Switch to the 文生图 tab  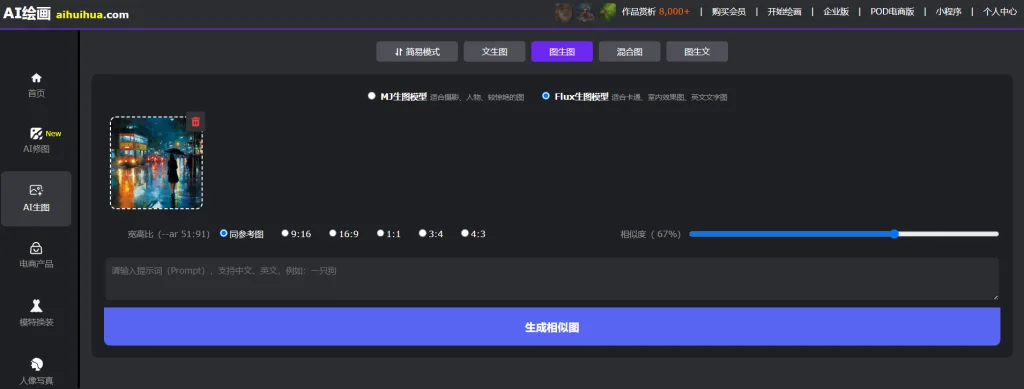(x=494, y=52)
